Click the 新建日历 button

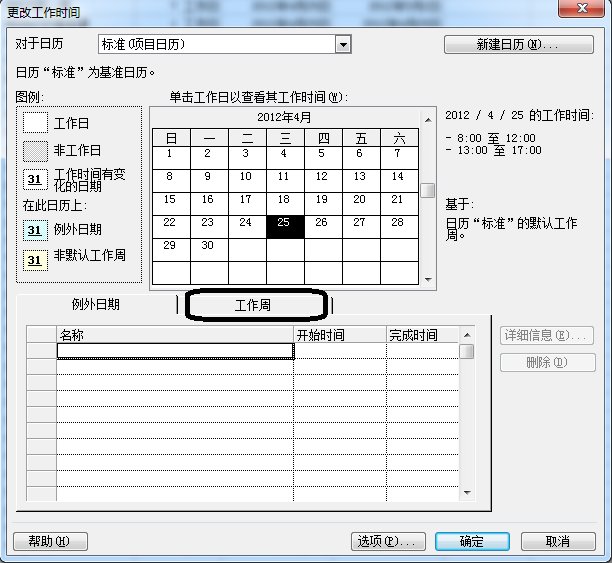519,45
